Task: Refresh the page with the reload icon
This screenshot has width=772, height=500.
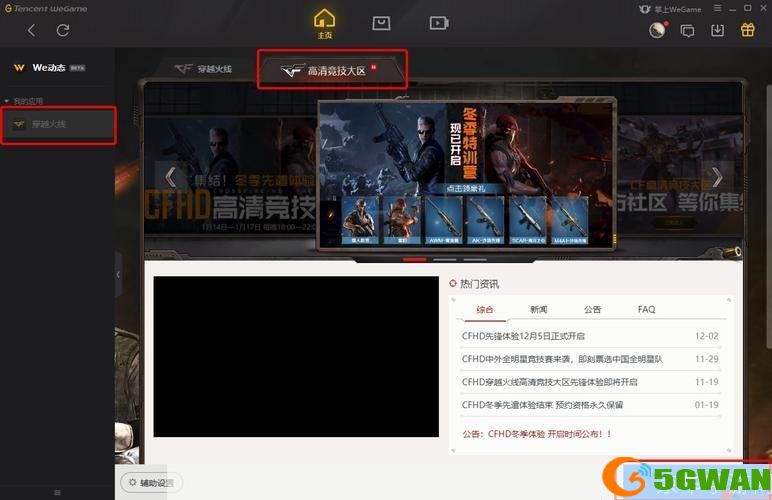Action: tap(63, 31)
